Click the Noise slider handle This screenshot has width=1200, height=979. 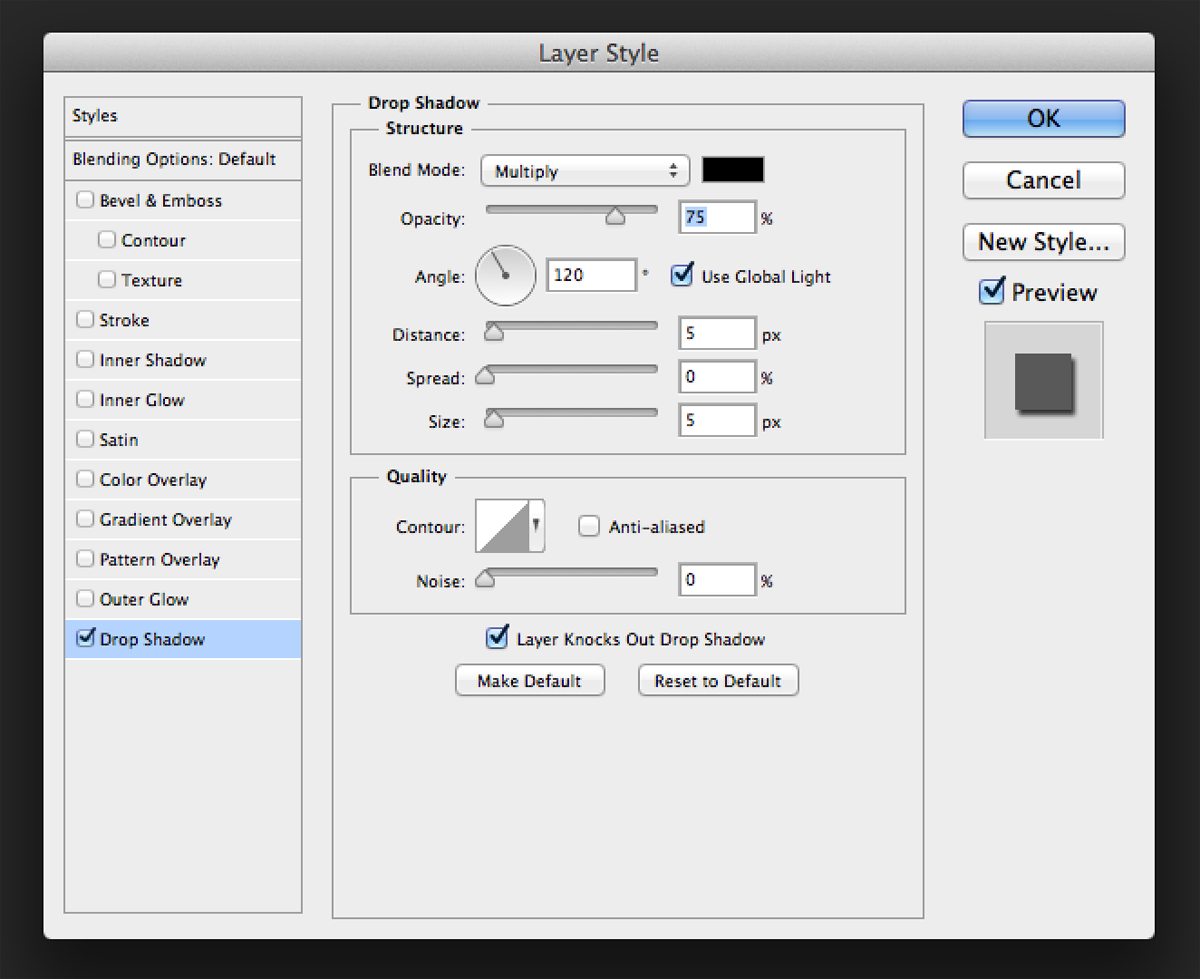[485, 579]
